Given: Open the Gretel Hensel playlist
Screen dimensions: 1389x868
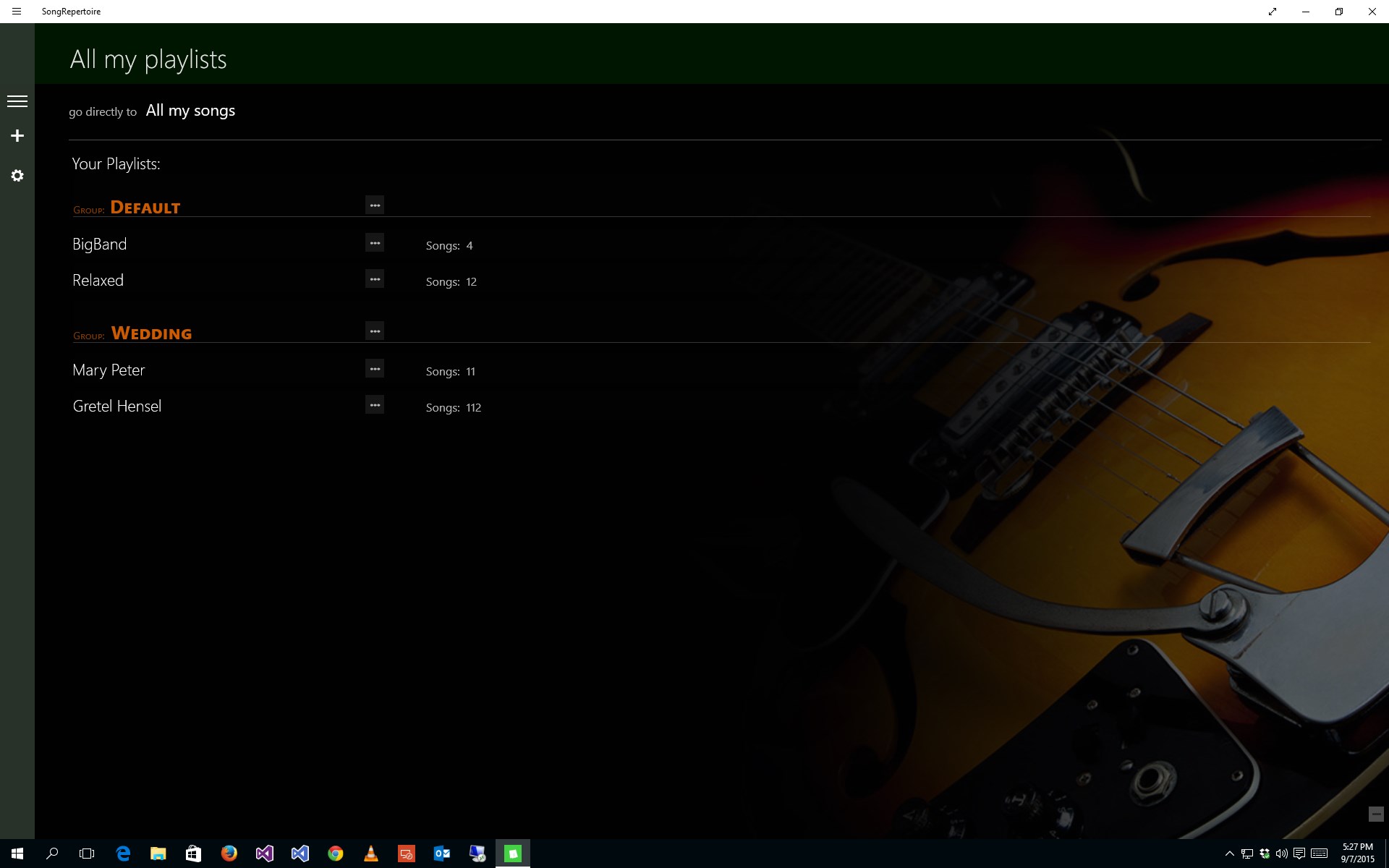Looking at the screenshot, I should pos(117,407).
